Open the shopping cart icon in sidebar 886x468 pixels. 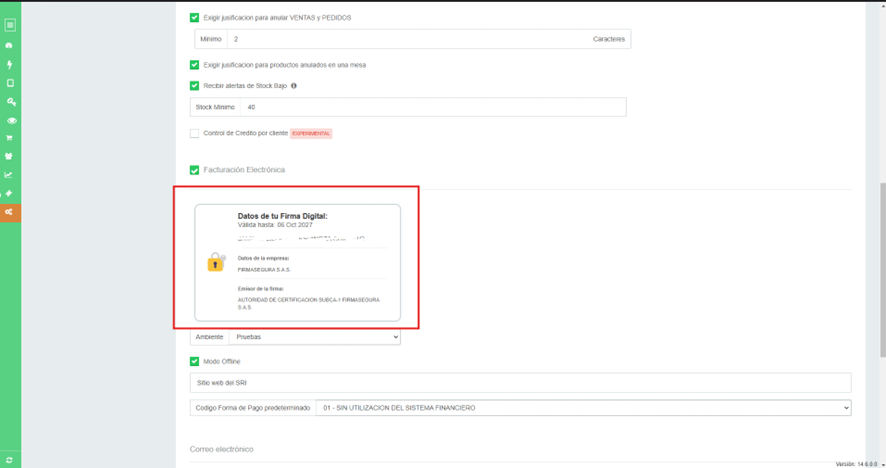click(9, 138)
